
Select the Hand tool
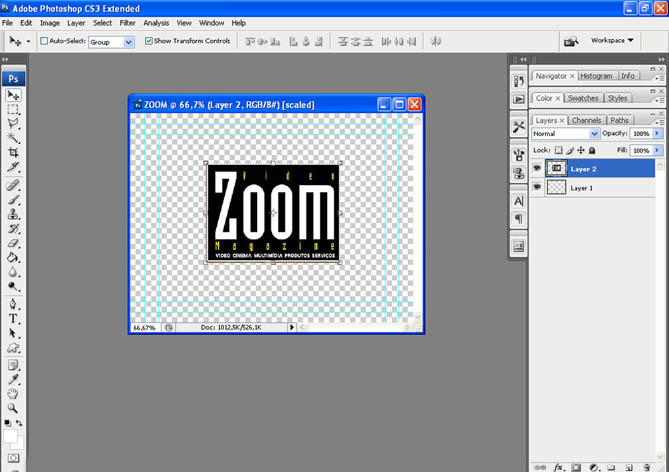(x=14, y=394)
